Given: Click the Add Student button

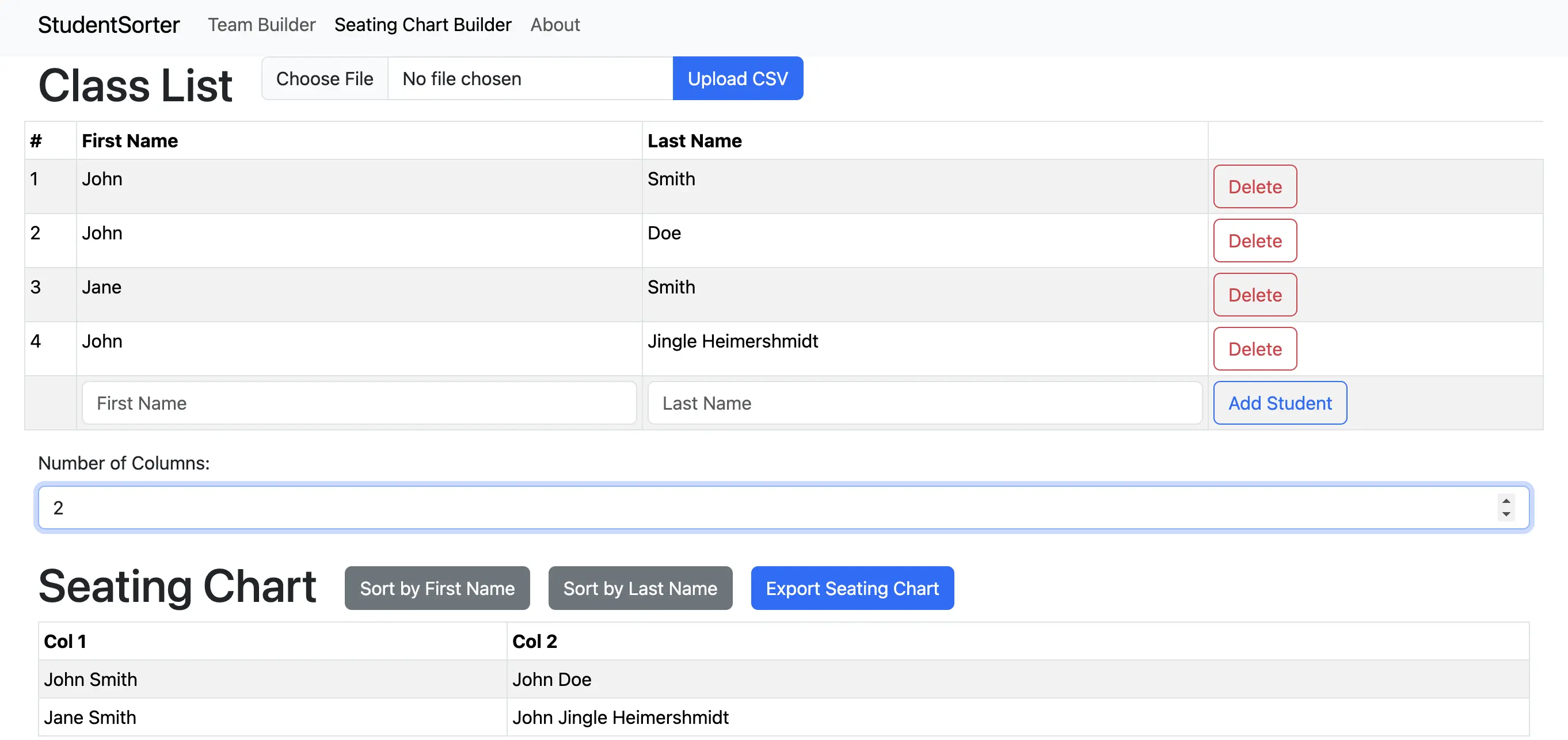Looking at the screenshot, I should click(1280, 403).
